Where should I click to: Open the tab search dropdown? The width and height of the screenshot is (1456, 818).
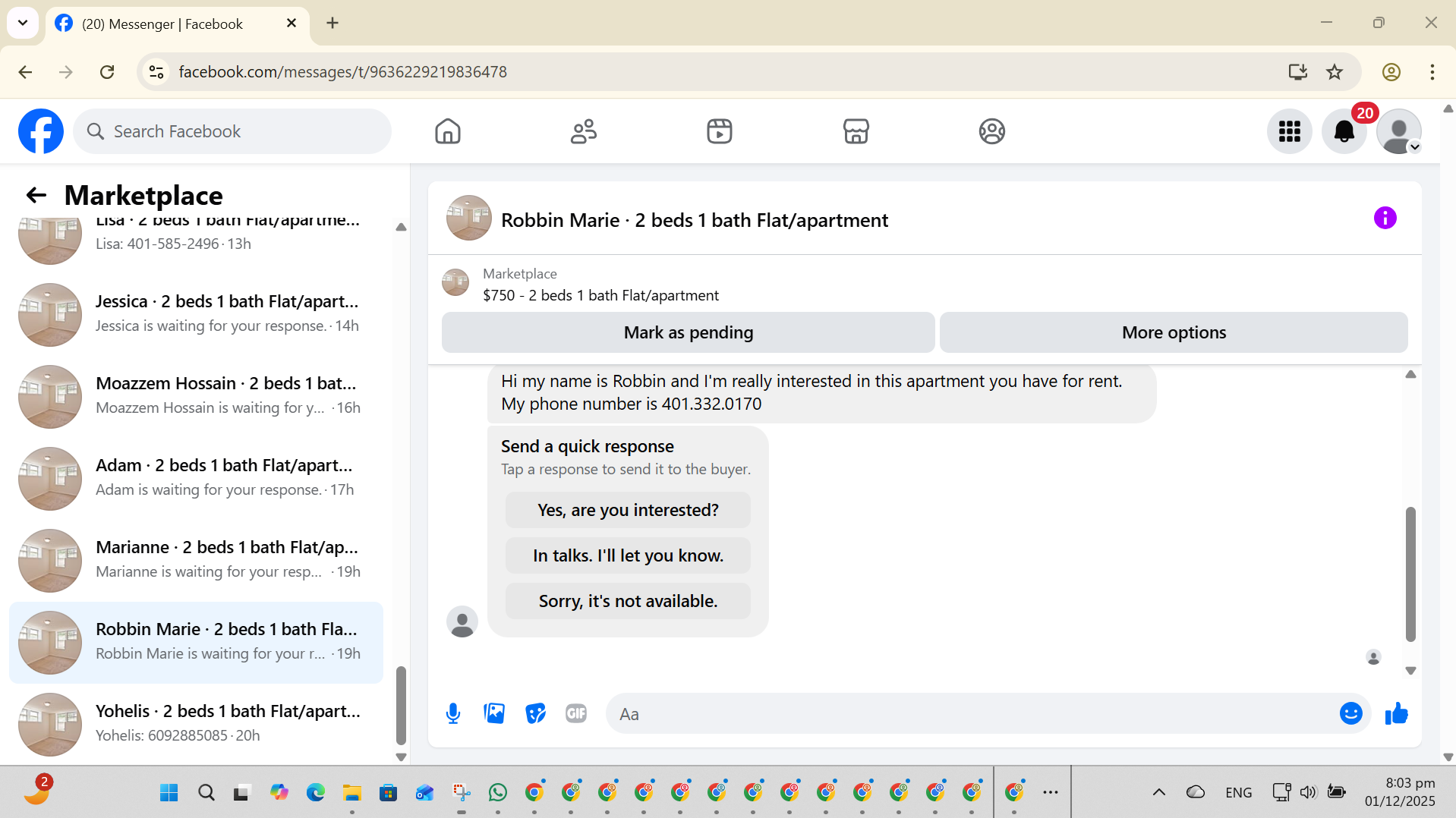tap(23, 23)
